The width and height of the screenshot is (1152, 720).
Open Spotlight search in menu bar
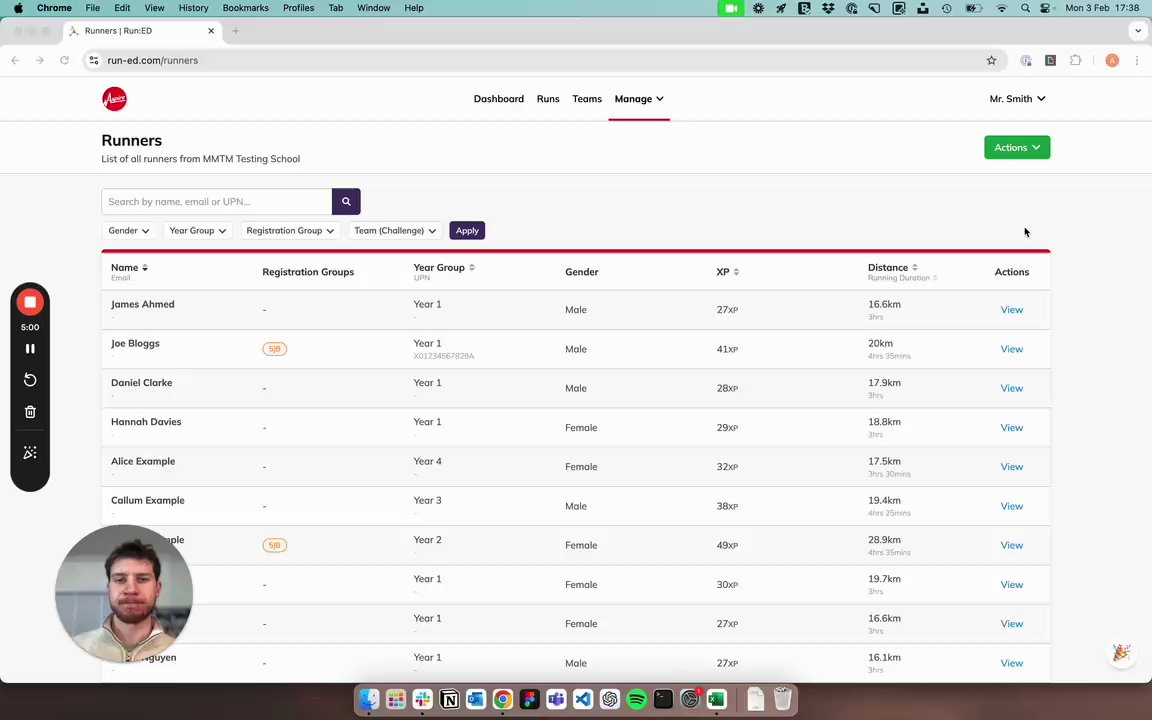coord(1025,8)
